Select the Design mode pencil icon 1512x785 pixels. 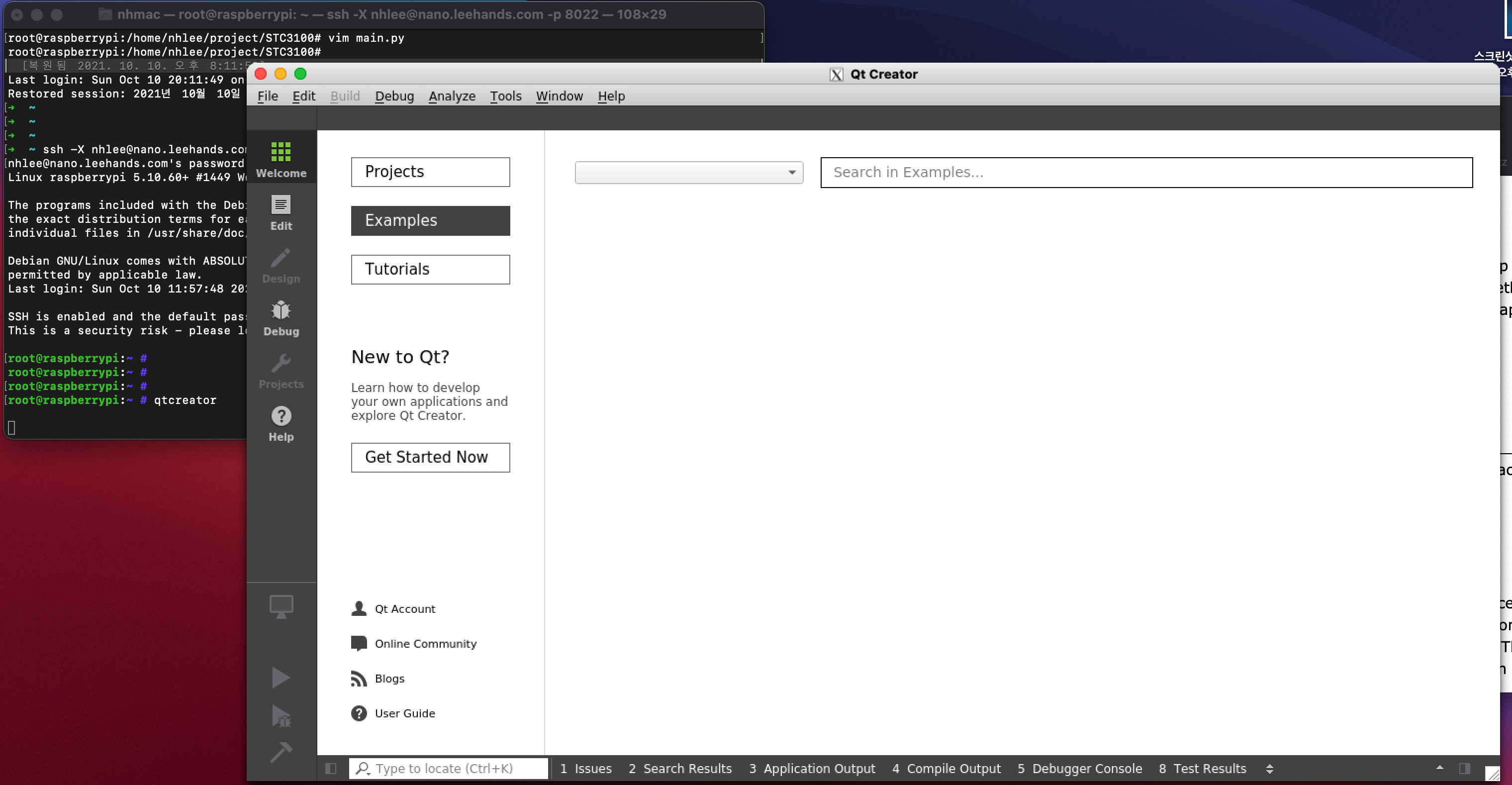[x=281, y=265]
